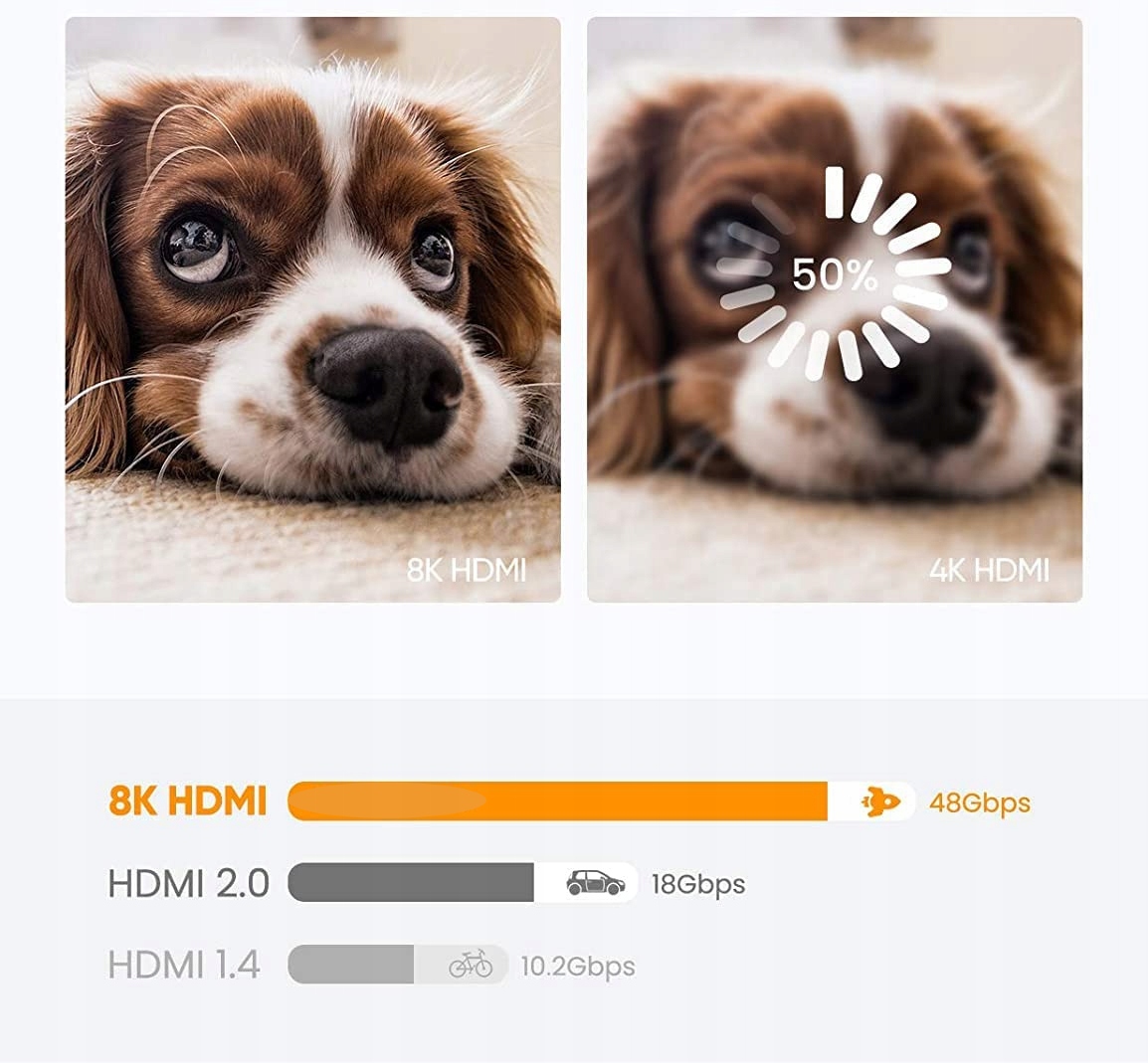
Task: Click the HDMI 2.0 label
Action: coord(188,884)
